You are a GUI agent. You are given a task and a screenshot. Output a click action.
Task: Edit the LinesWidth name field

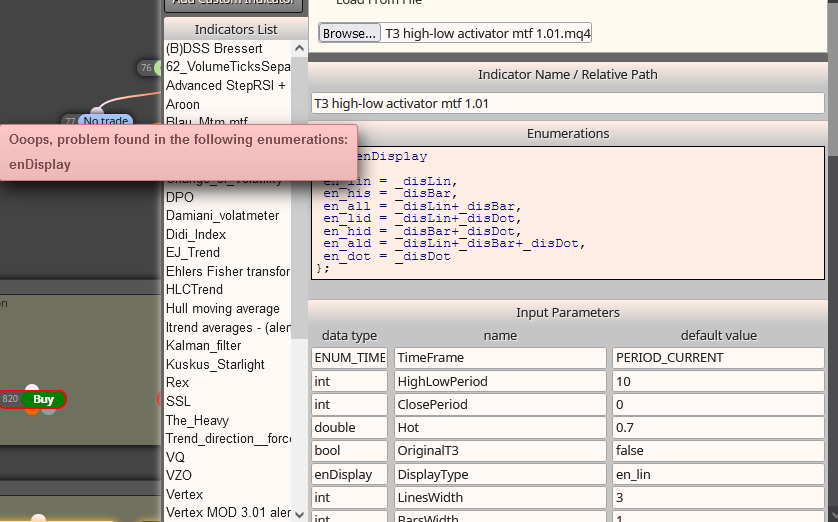(x=500, y=497)
